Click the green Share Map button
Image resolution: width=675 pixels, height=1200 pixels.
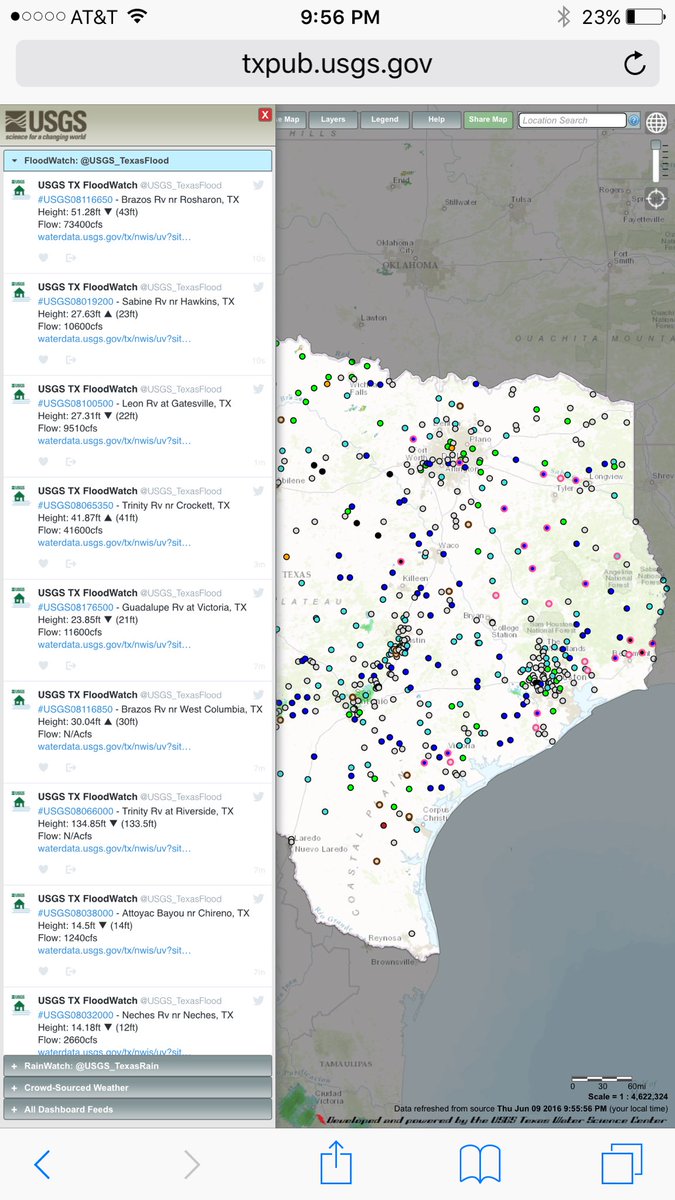click(x=489, y=120)
